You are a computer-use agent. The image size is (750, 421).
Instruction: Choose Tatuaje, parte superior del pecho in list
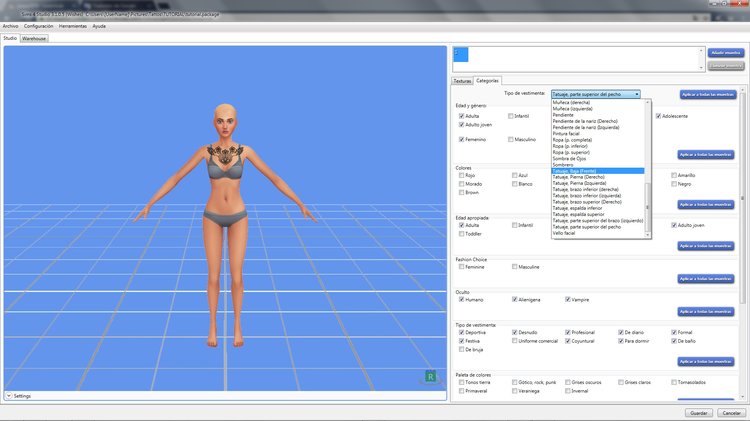586,227
